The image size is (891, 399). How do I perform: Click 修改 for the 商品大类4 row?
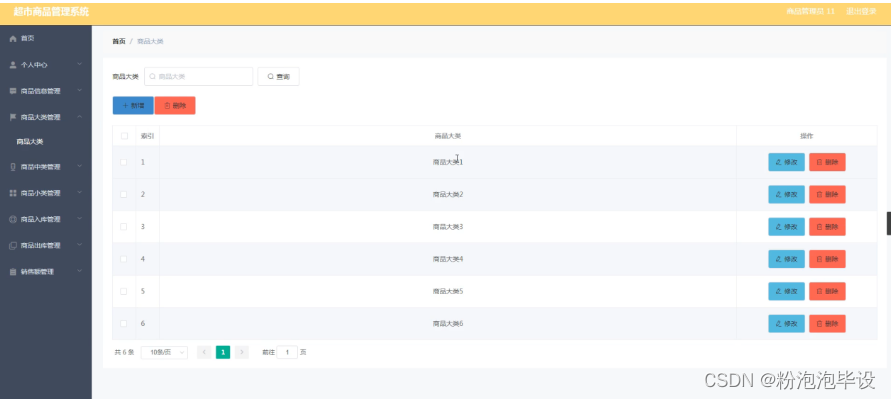pos(786,259)
